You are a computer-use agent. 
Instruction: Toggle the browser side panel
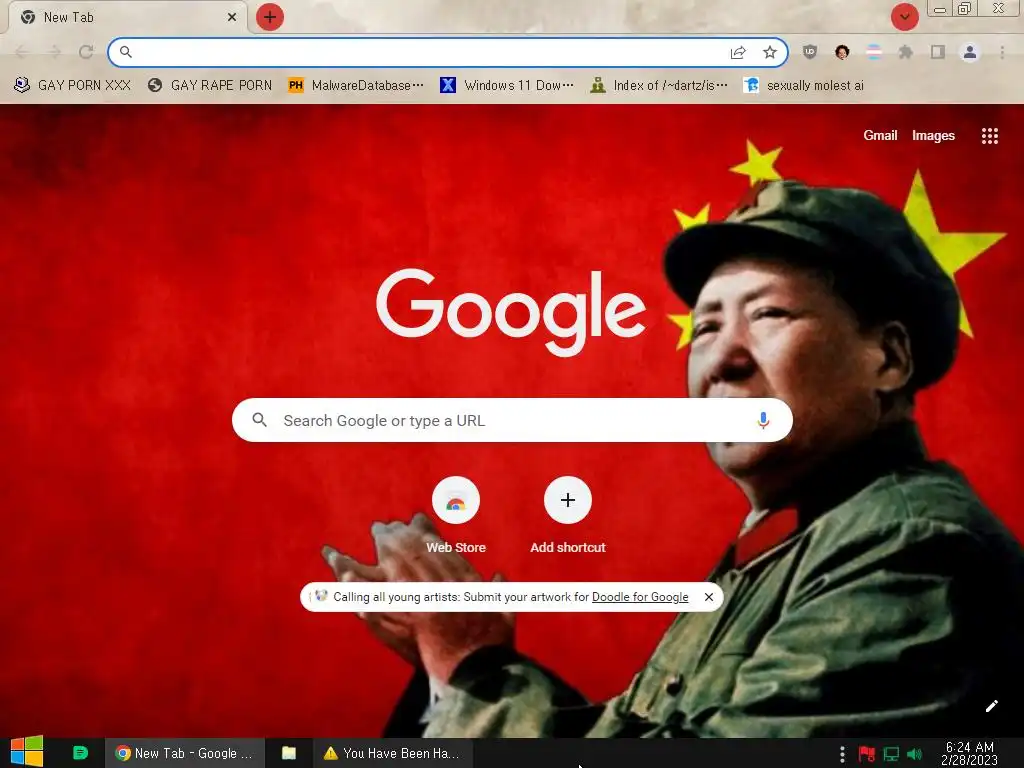point(938,52)
